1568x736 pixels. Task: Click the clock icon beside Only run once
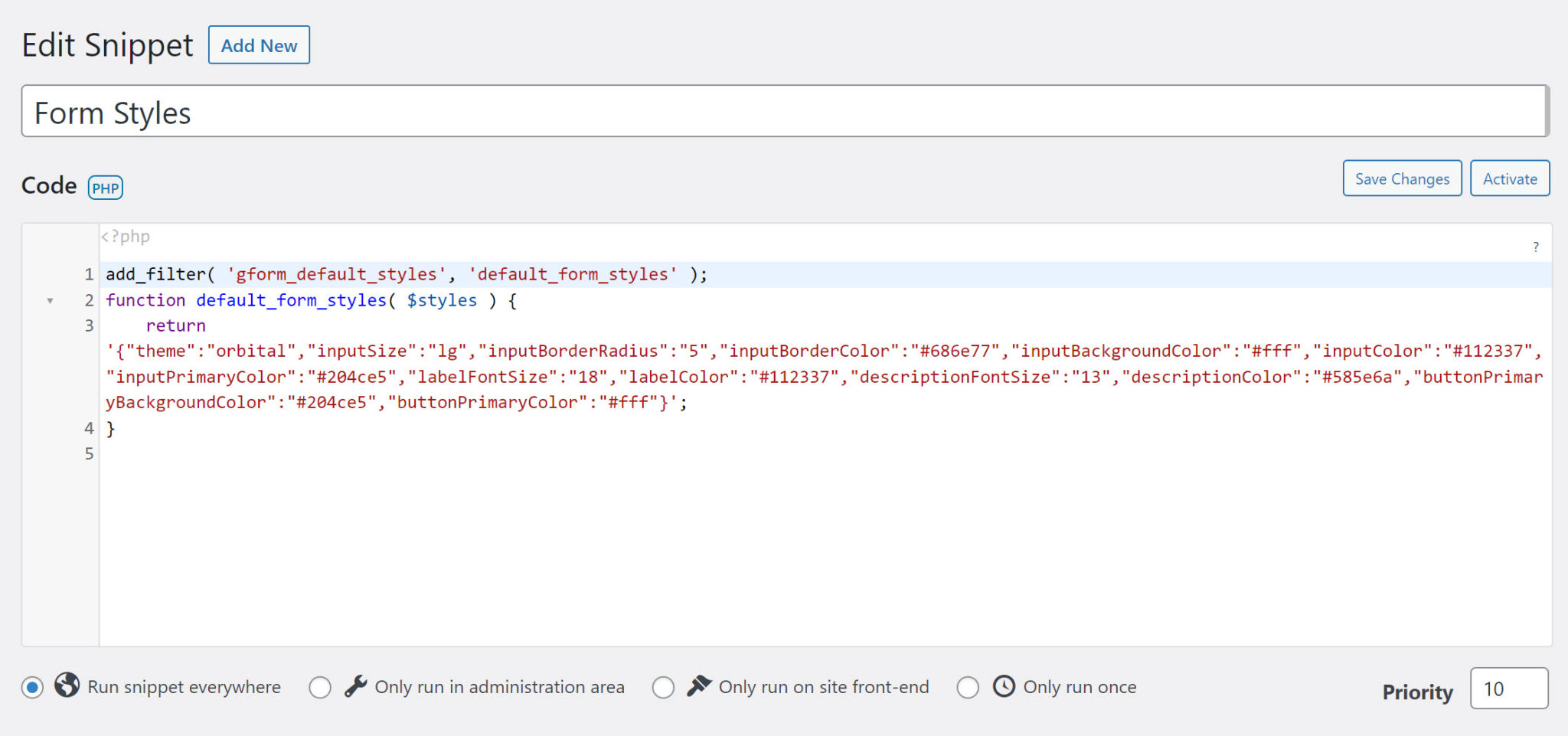tap(1004, 687)
